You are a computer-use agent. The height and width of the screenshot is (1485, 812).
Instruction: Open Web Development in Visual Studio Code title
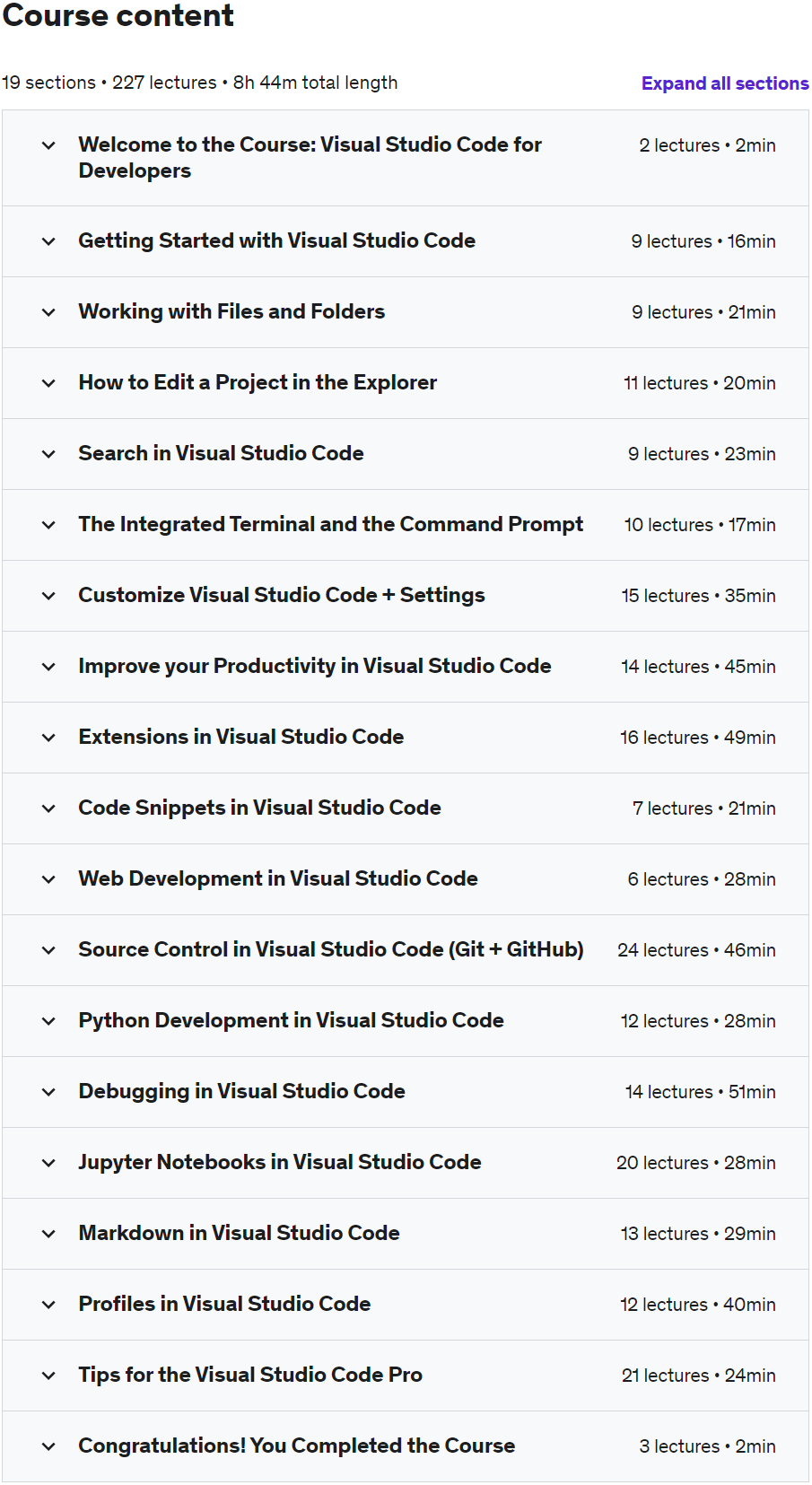click(x=278, y=878)
